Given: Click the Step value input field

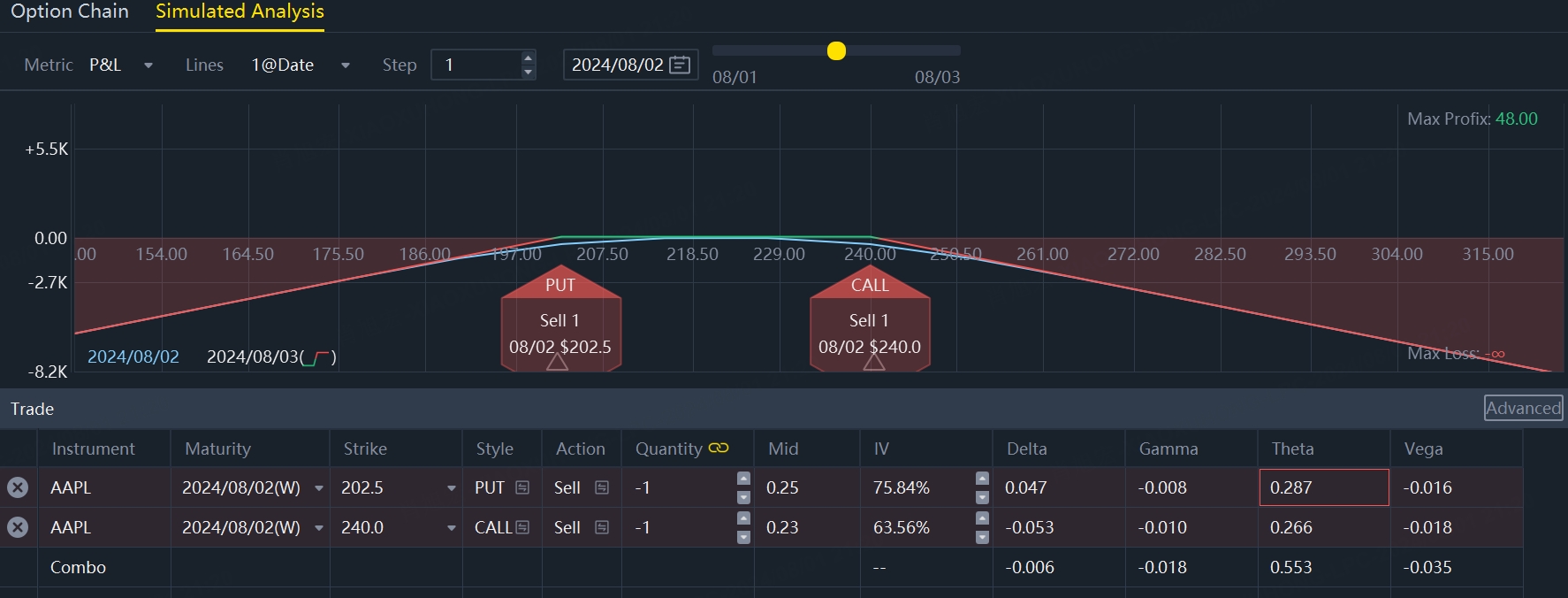Looking at the screenshot, I should pyautogui.click(x=477, y=65).
